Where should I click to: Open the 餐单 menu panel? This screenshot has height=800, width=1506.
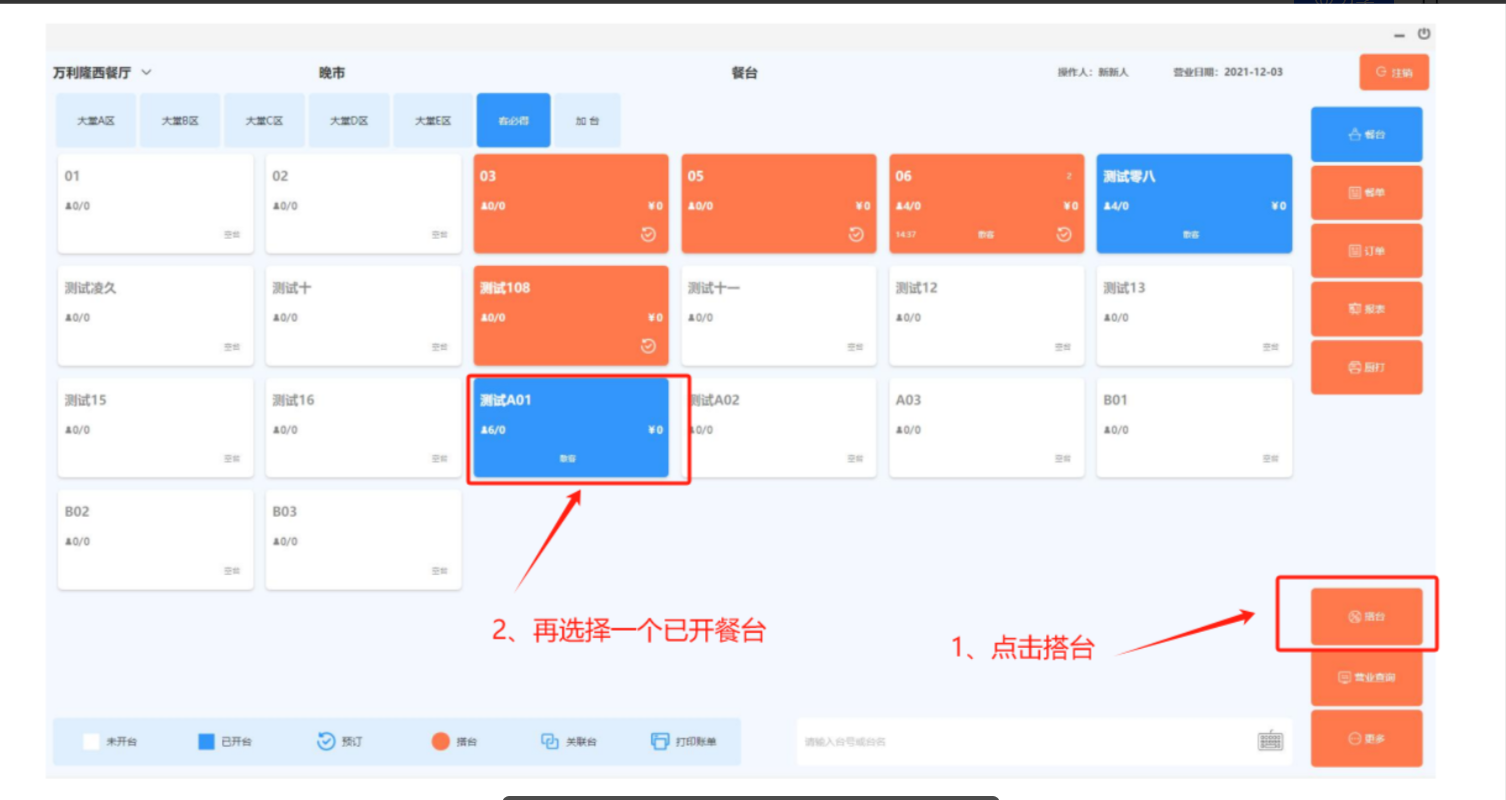1366,193
